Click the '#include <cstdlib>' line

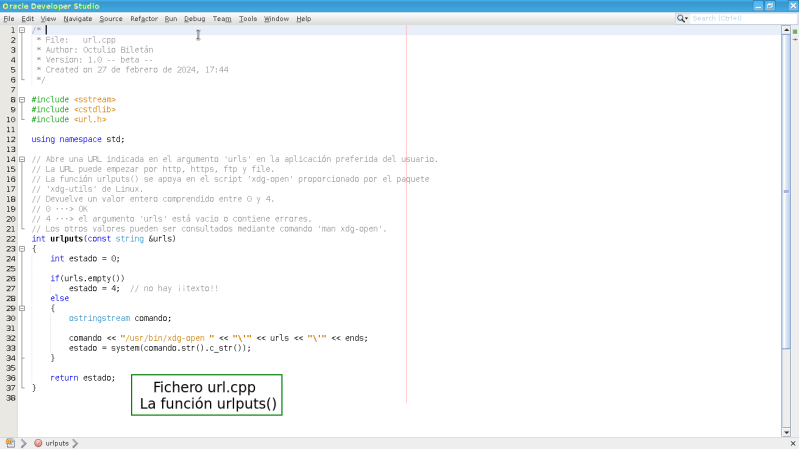point(73,110)
